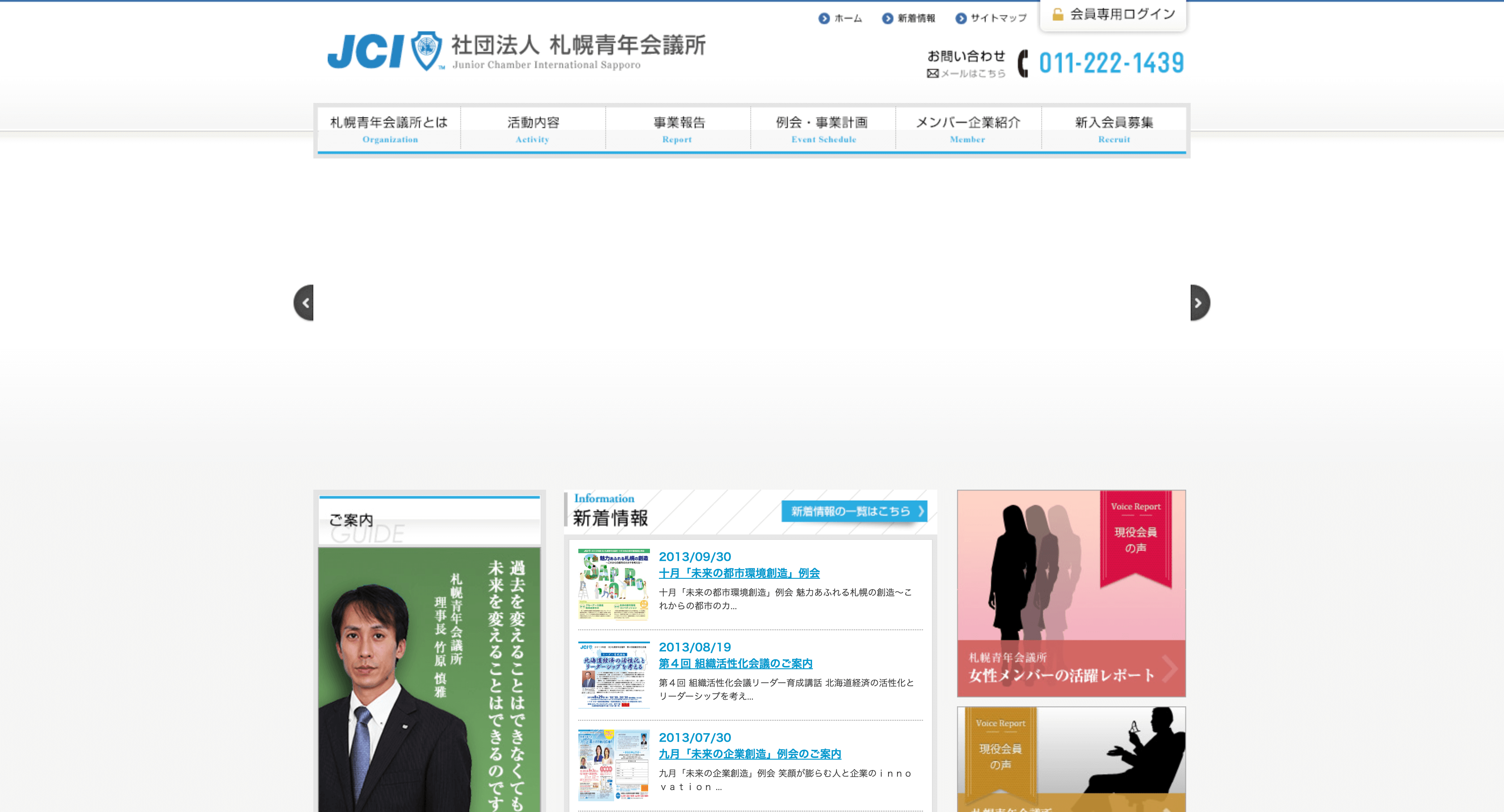Click the next slide arrow

coord(1199,303)
